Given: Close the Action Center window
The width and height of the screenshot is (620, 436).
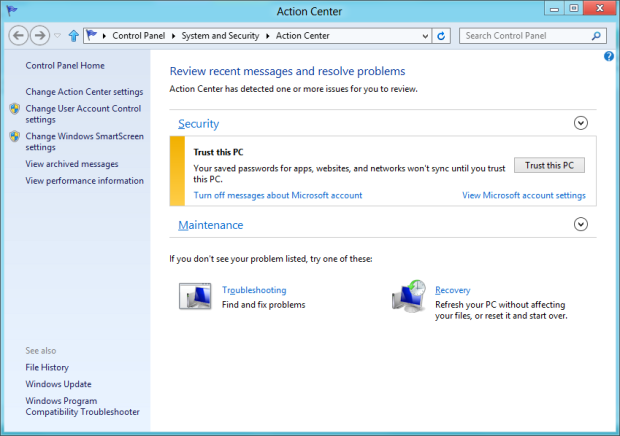Looking at the screenshot, I should coord(600,8).
